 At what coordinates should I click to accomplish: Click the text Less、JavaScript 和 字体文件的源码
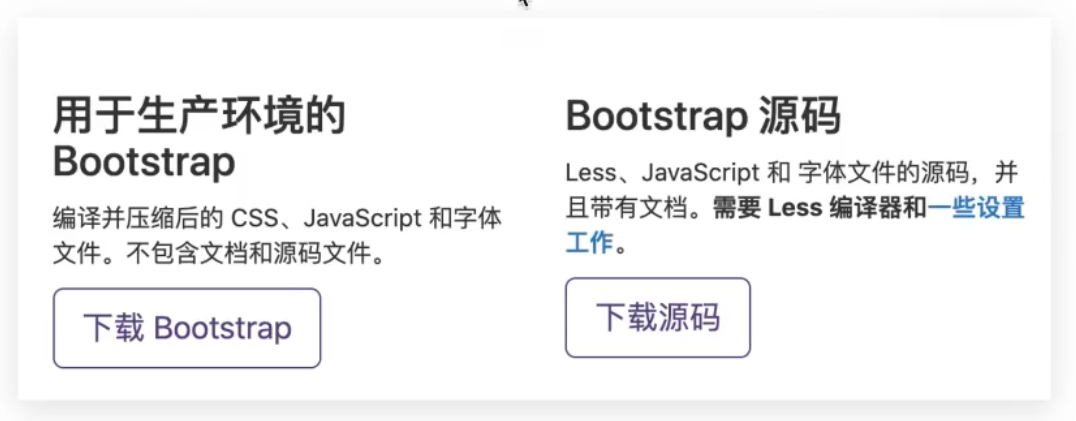point(768,173)
